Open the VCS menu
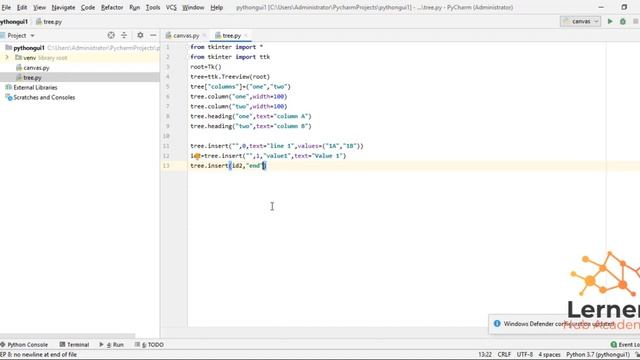The width and height of the screenshot is (640, 360). tap(171, 7)
